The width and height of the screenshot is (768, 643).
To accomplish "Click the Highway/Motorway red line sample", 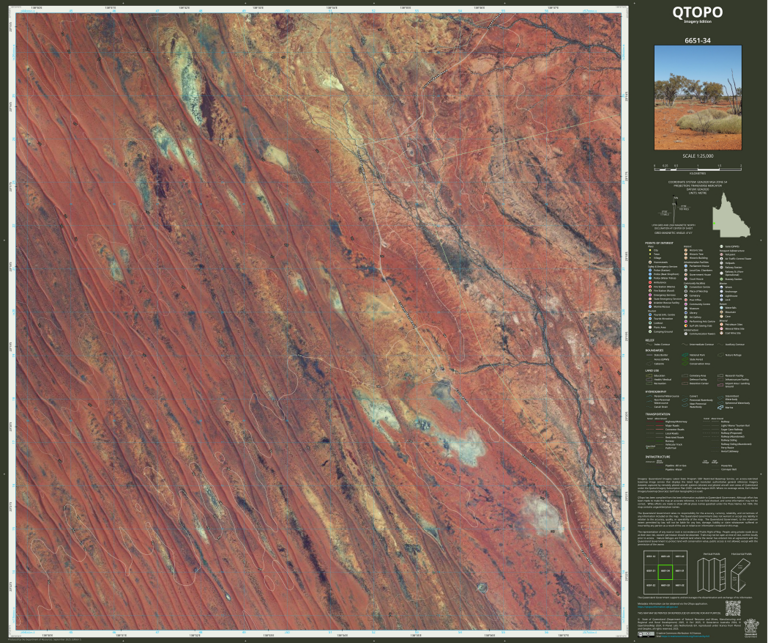I will pos(660,422).
